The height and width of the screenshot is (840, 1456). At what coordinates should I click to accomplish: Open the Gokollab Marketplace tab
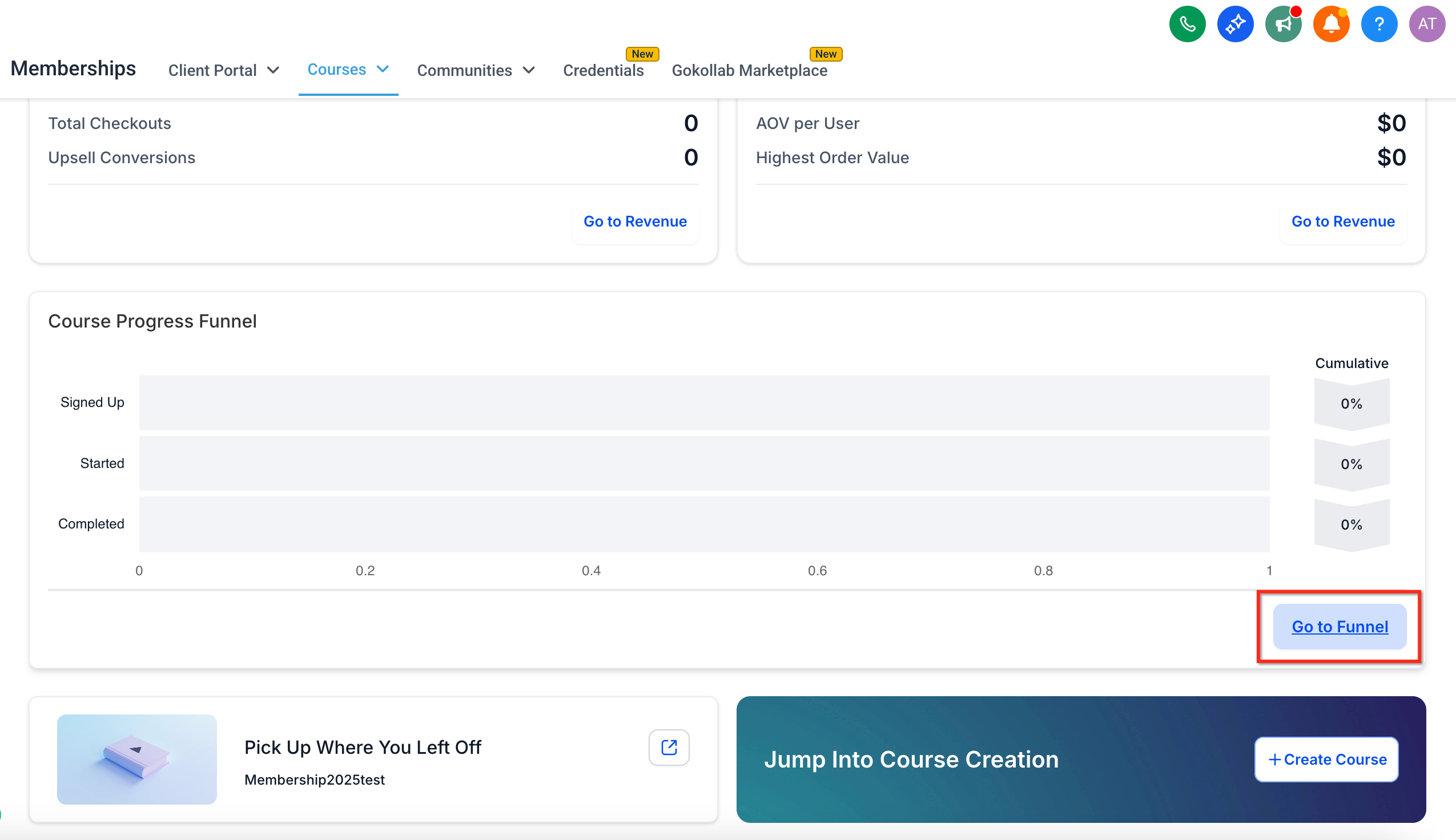(x=749, y=70)
